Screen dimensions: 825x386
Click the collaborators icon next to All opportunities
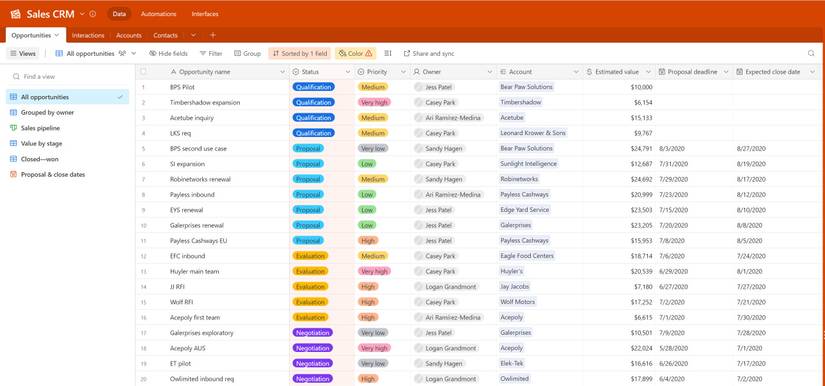click(x=122, y=53)
